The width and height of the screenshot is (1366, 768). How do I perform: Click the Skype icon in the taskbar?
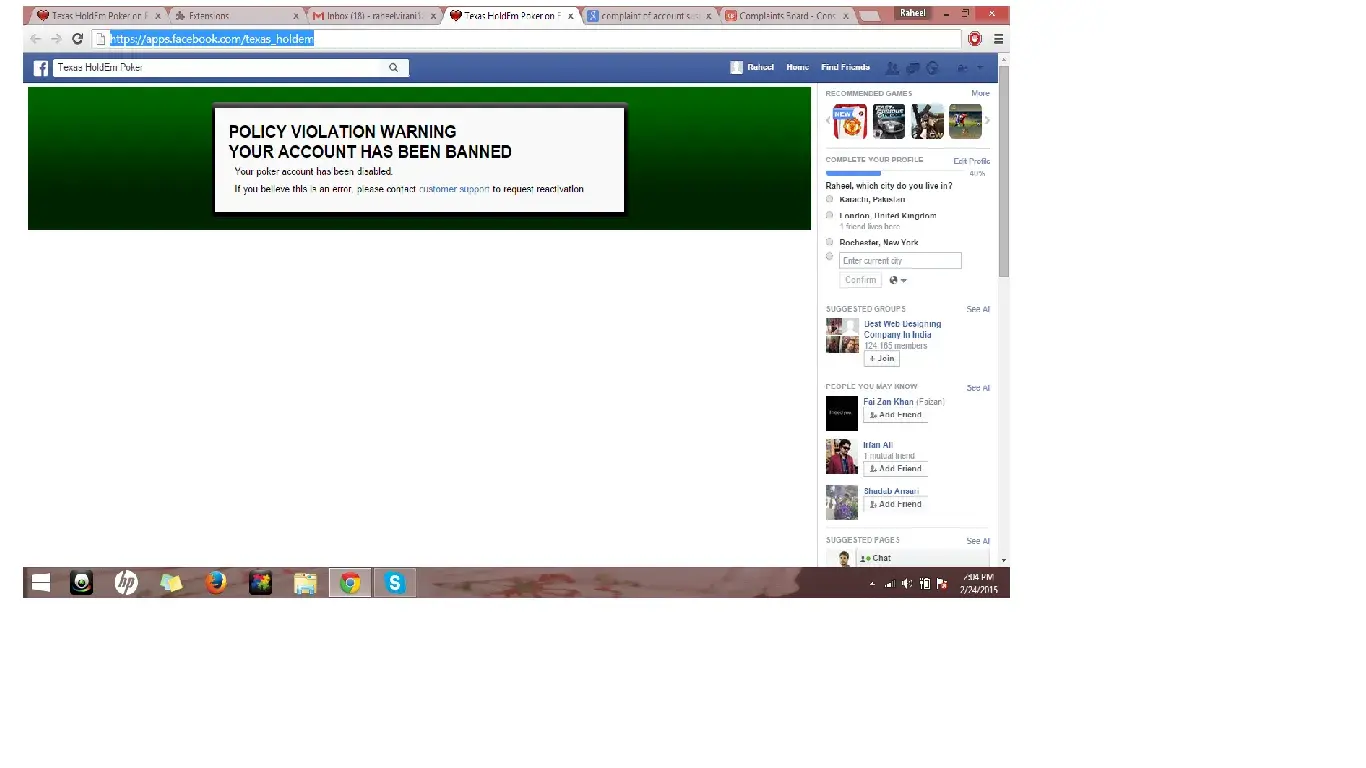point(395,583)
